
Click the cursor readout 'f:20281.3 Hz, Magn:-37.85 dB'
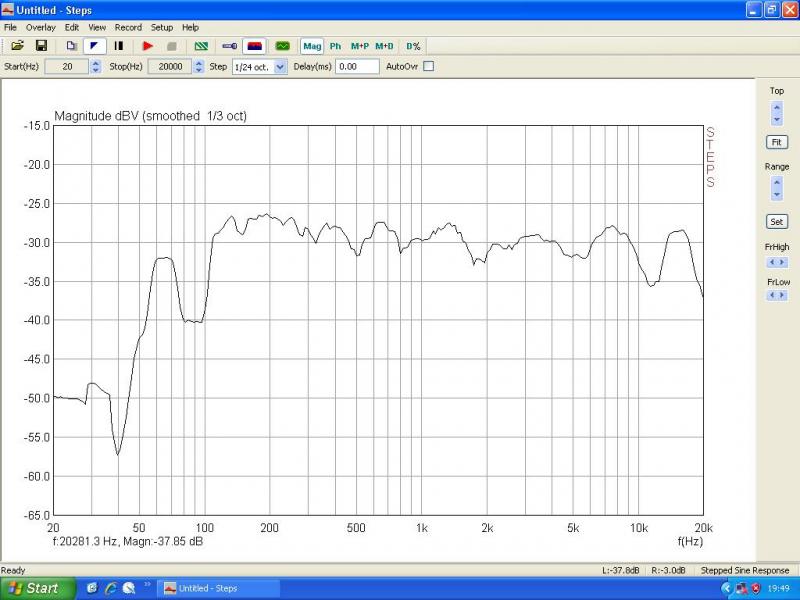click(x=128, y=541)
